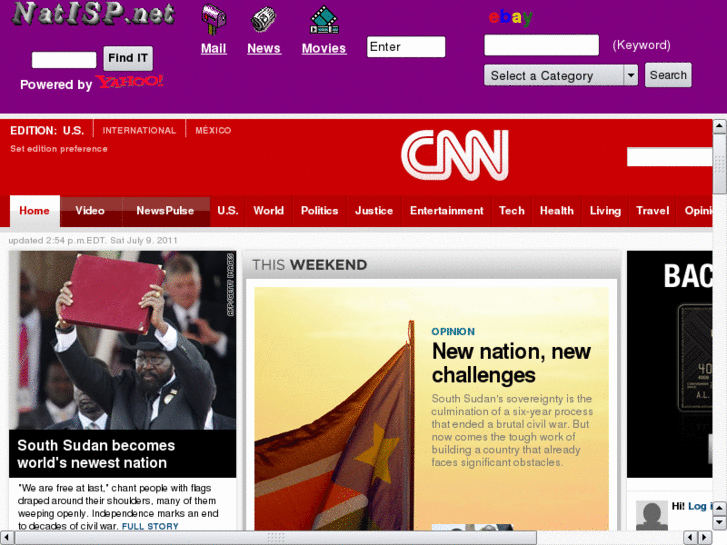Image resolution: width=727 pixels, height=545 pixels.
Task: Open the Health section
Action: tap(557, 211)
